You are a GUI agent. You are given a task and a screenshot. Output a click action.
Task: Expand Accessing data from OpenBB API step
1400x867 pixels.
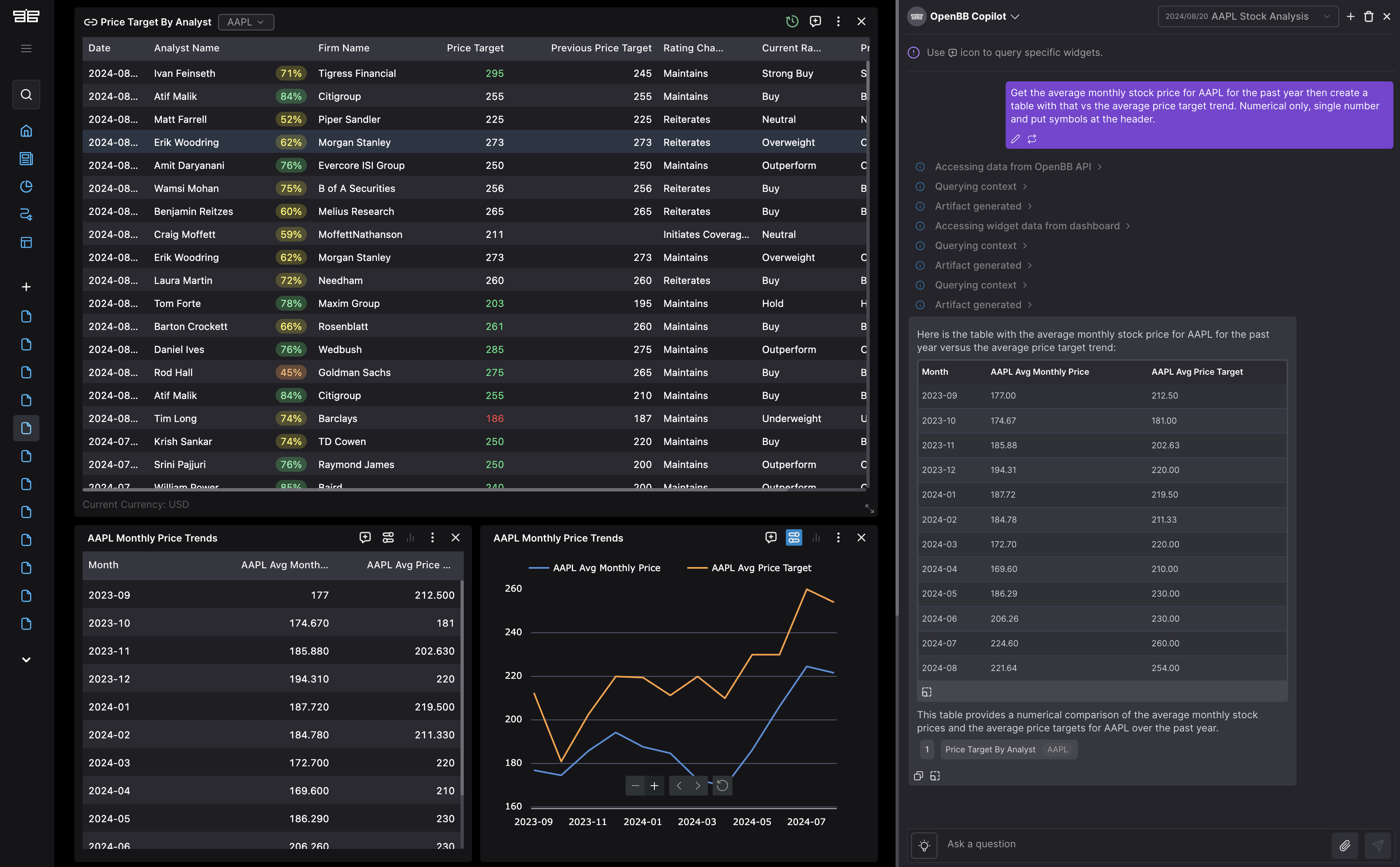click(1013, 167)
